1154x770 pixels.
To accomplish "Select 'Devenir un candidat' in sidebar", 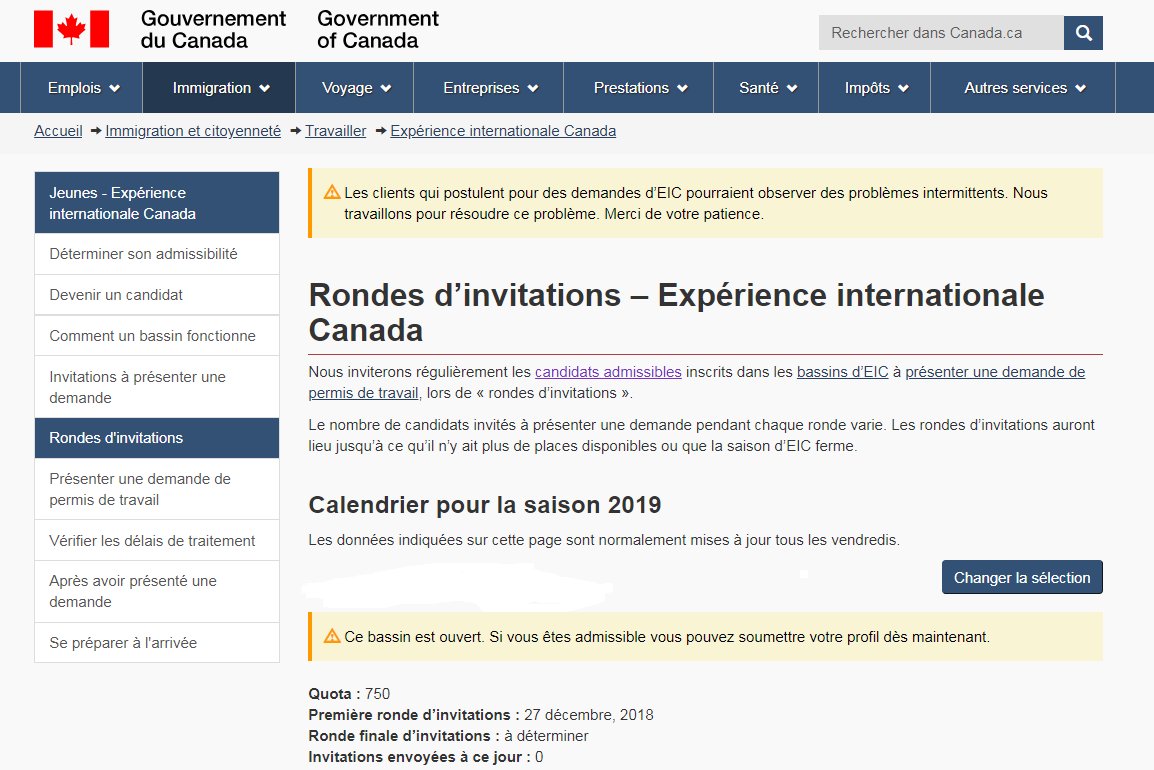I will tap(157, 295).
